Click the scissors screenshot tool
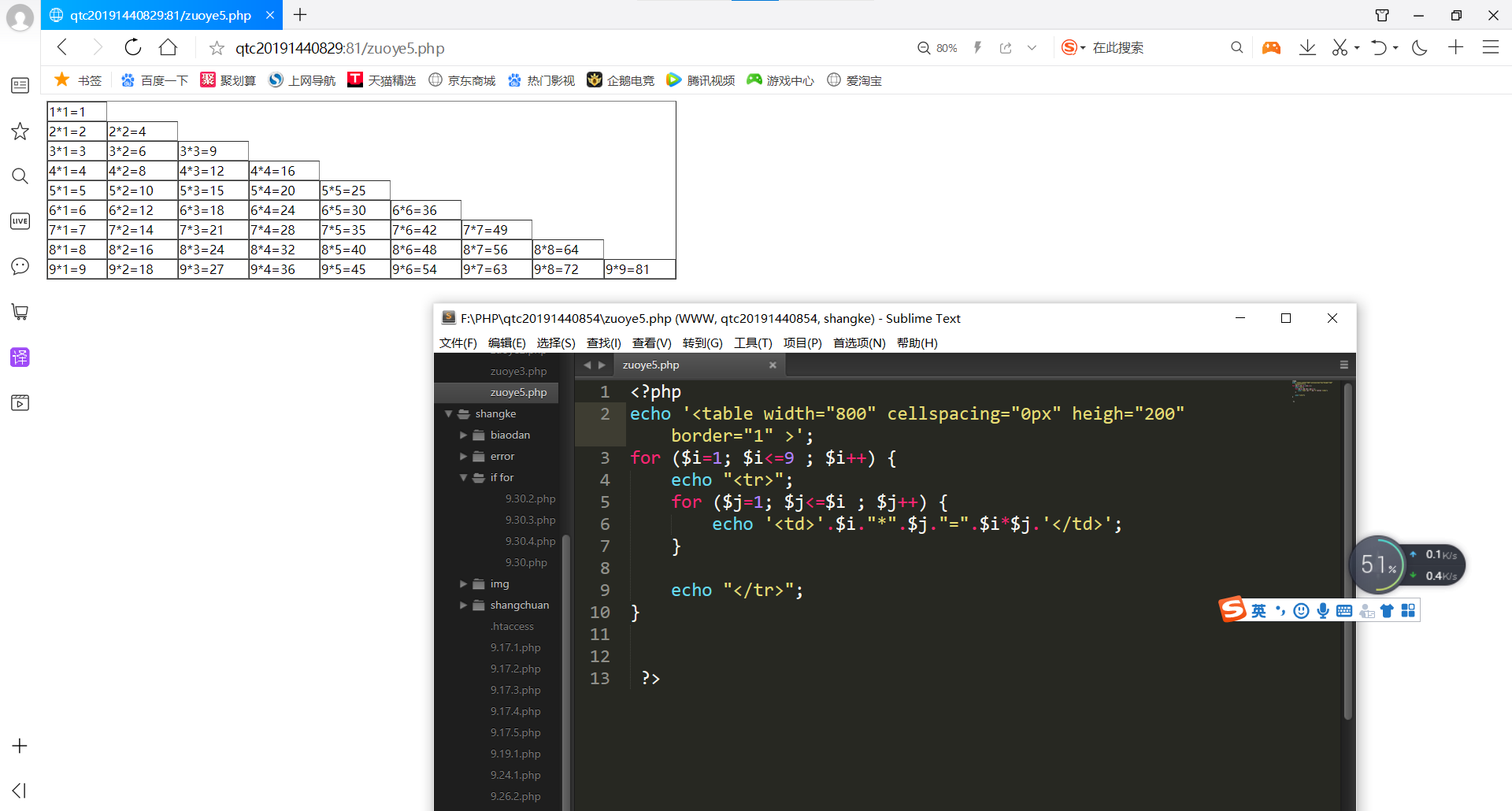The width and height of the screenshot is (1512, 811). tap(1340, 47)
